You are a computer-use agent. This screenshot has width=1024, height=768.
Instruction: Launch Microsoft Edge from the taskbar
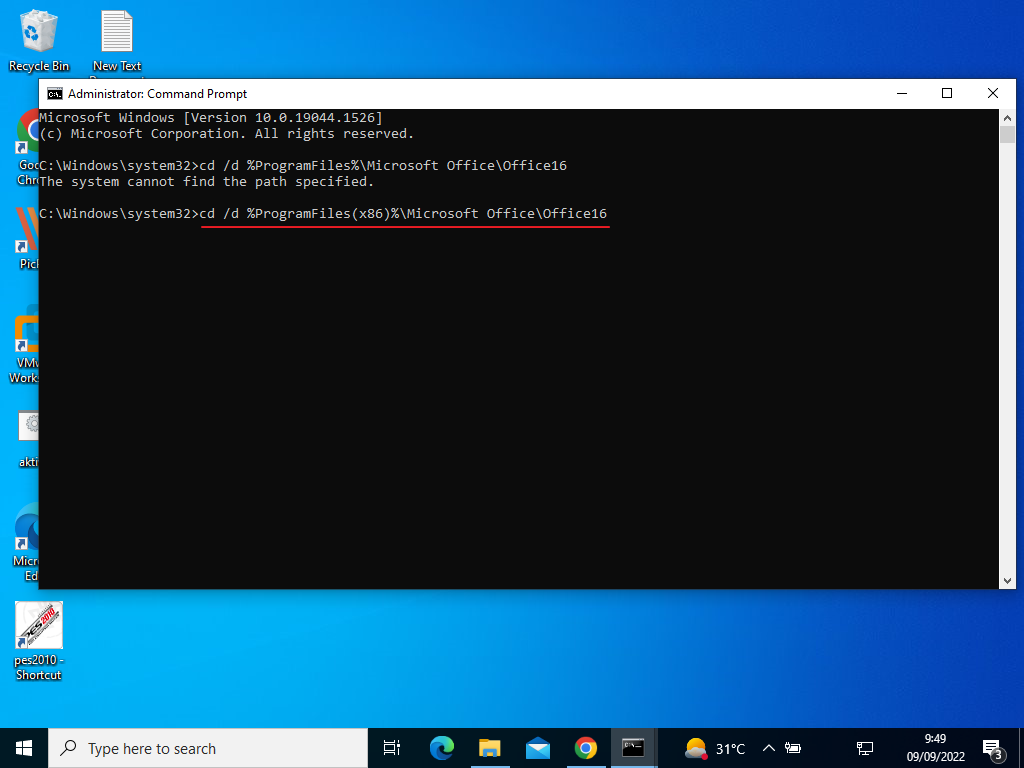click(441, 748)
